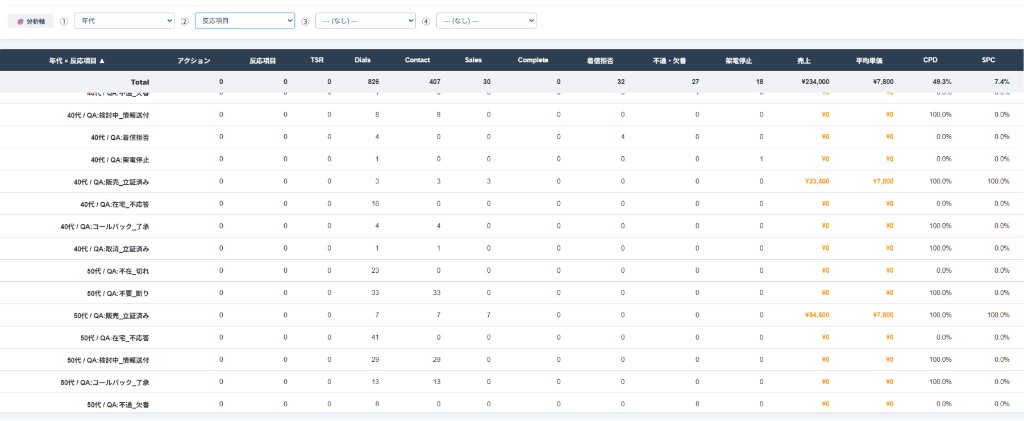Open the second axis dropdown showing 反応項目
The width and height of the screenshot is (1024, 421).
pos(245,21)
